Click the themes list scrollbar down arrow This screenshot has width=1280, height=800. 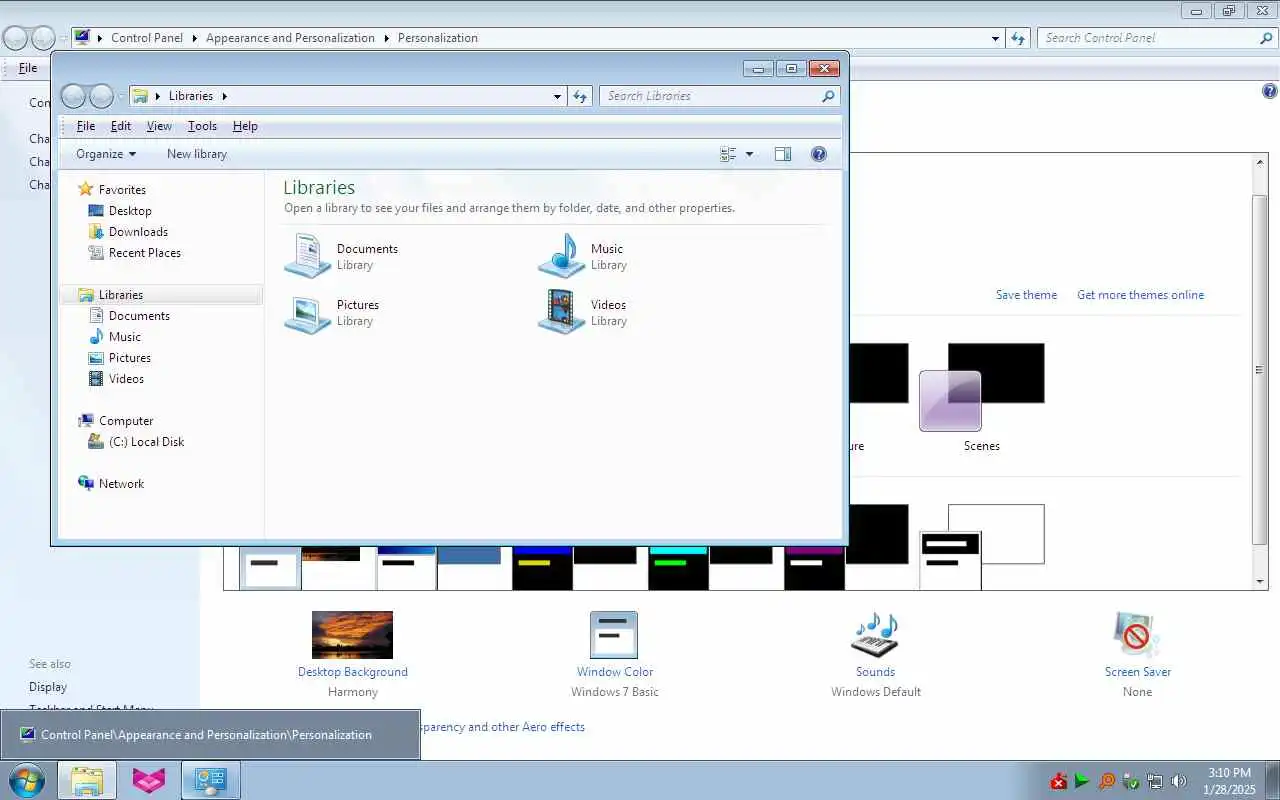(1260, 581)
